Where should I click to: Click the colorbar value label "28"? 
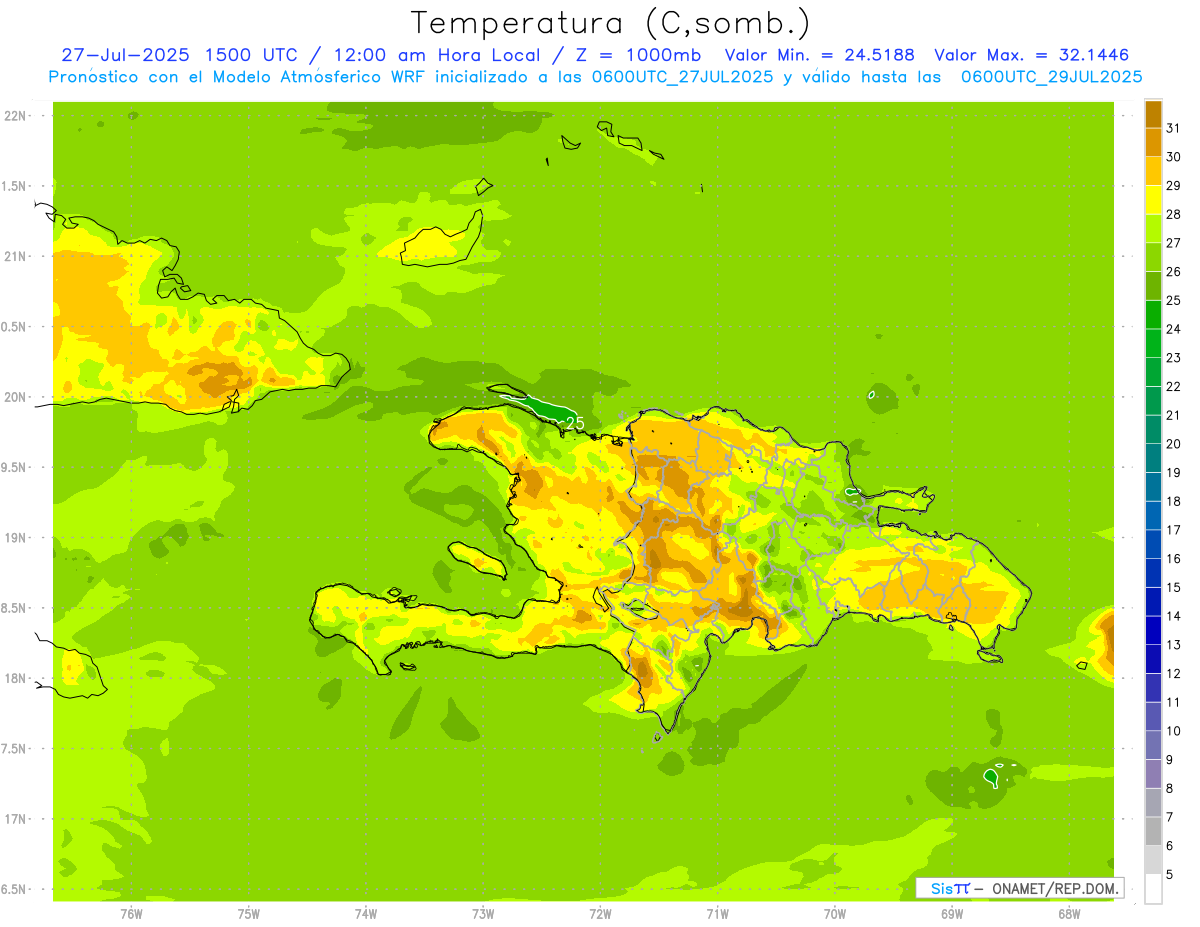coord(1173,214)
